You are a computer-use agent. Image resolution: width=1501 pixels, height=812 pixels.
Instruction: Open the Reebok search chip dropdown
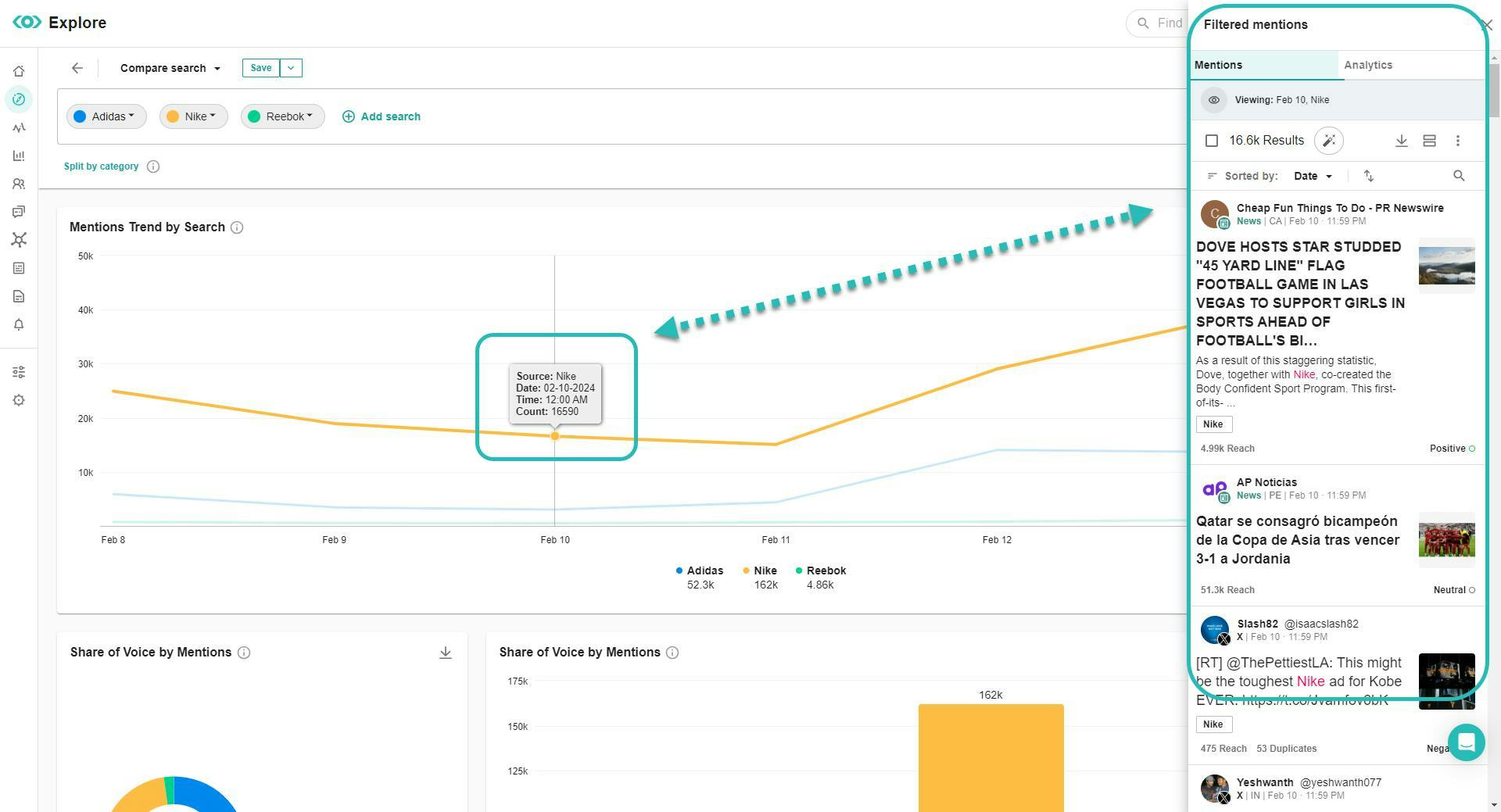click(282, 116)
